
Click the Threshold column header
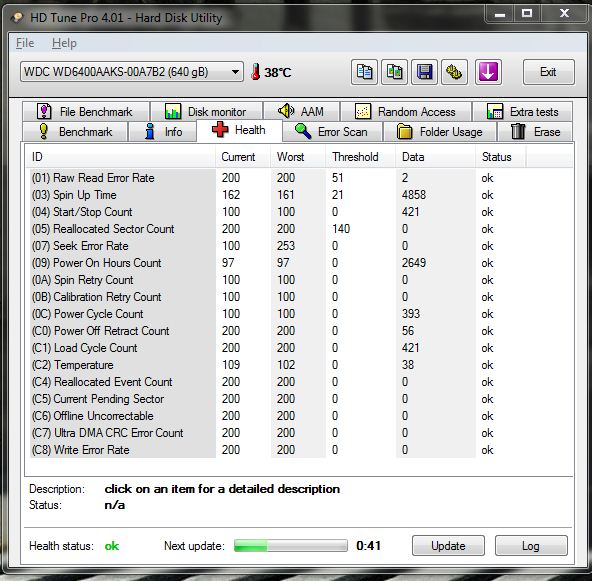tap(361, 157)
